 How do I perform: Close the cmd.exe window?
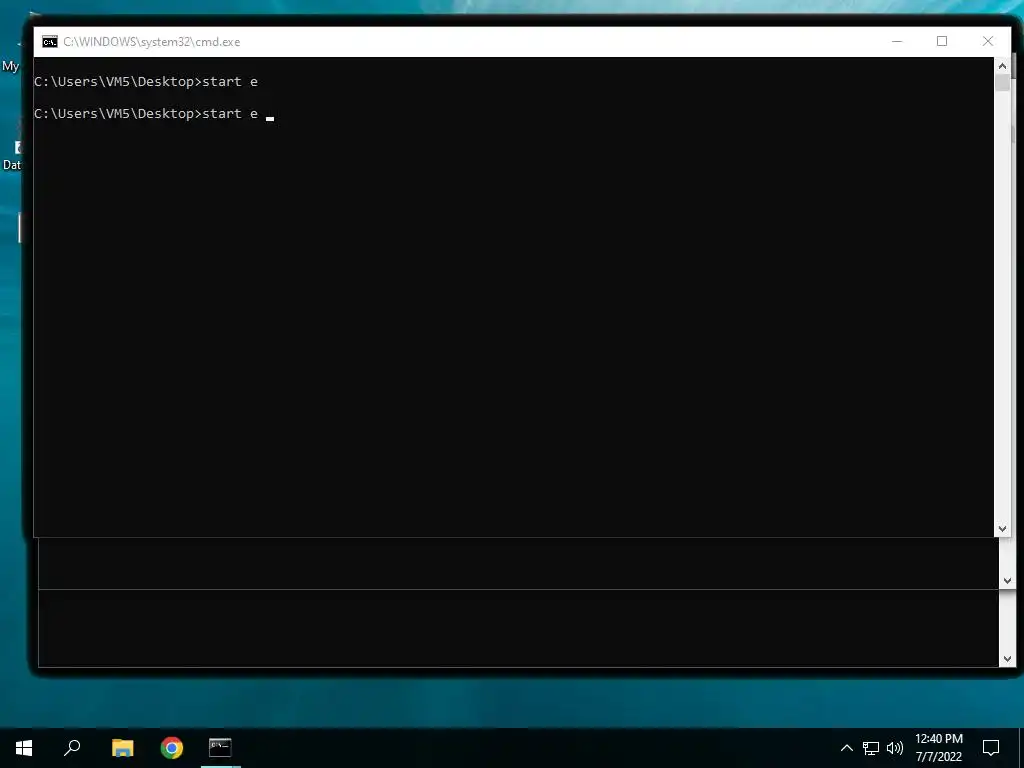pyautogui.click(x=988, y=41)
